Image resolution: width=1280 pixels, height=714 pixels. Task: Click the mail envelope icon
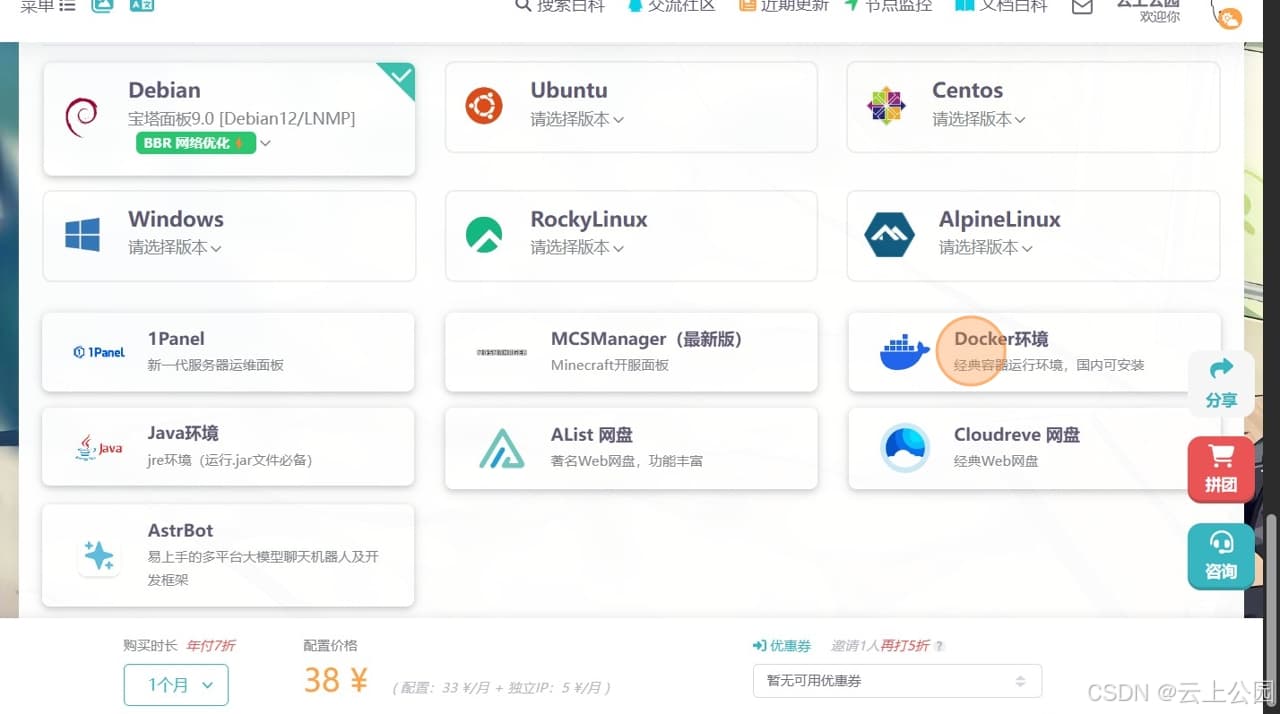pyautogui.click(x=1082, y=6)
